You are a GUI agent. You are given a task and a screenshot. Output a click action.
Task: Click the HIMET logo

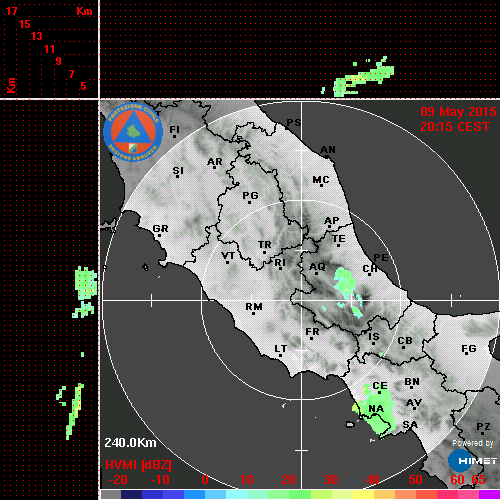(x=473, y=461)
